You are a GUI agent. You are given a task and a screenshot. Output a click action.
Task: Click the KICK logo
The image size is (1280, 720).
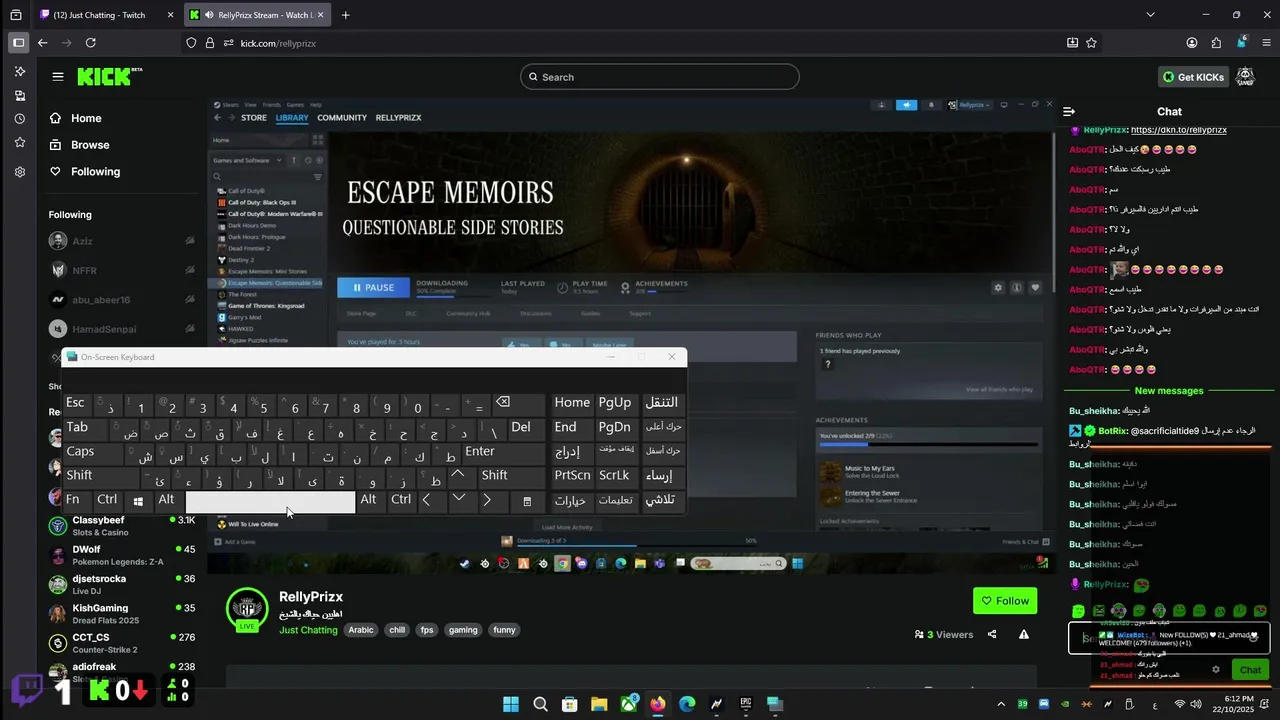pyautogui.click(x=109, y=76)
